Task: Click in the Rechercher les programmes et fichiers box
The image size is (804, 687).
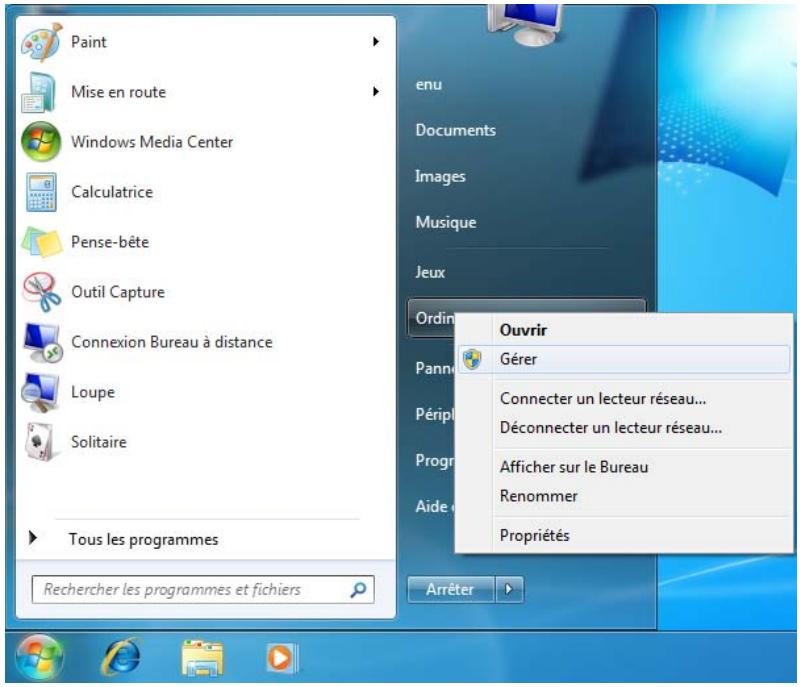Action: point(203,590)
